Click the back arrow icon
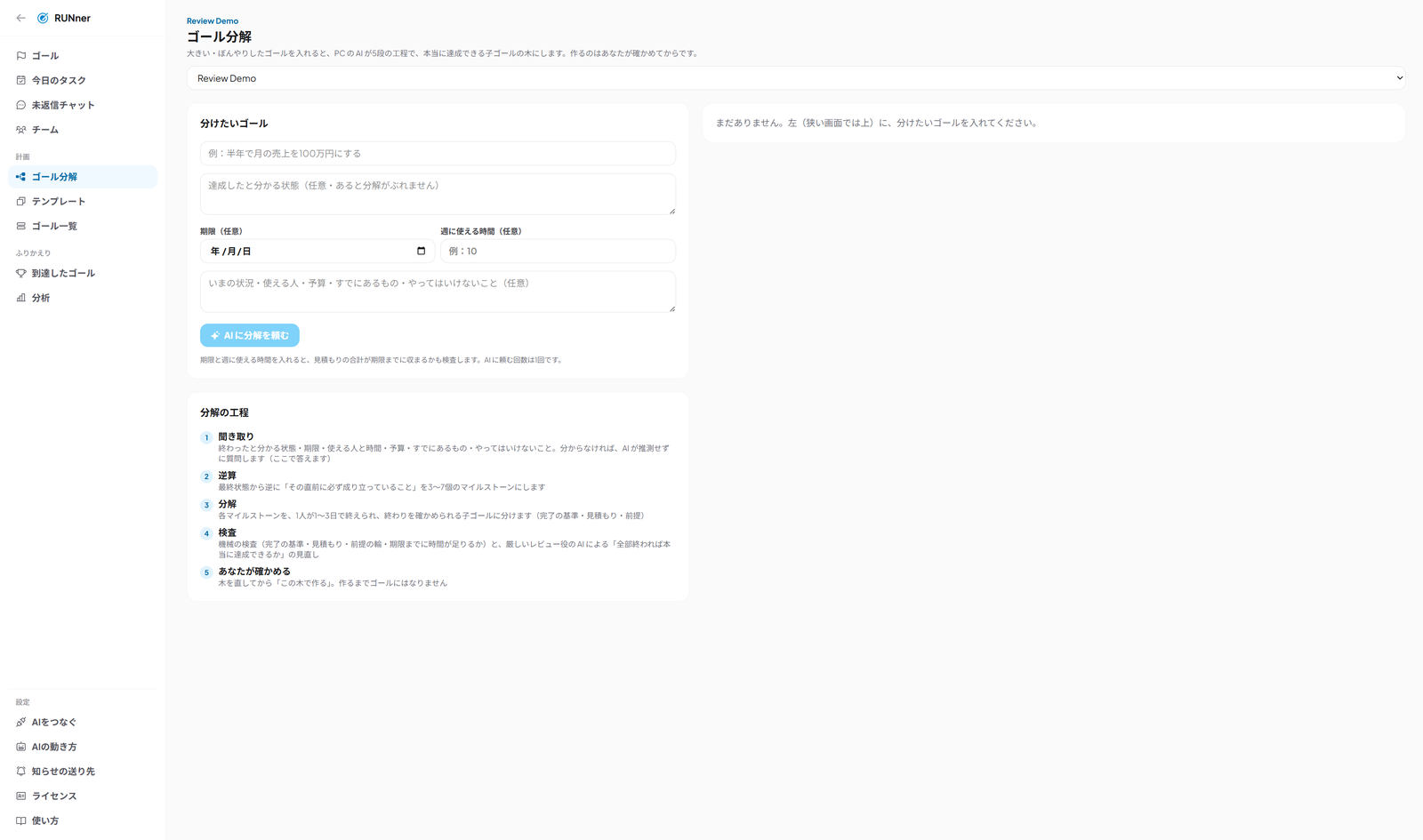This screenshot has width=1423, height=840. coord(21,18)
